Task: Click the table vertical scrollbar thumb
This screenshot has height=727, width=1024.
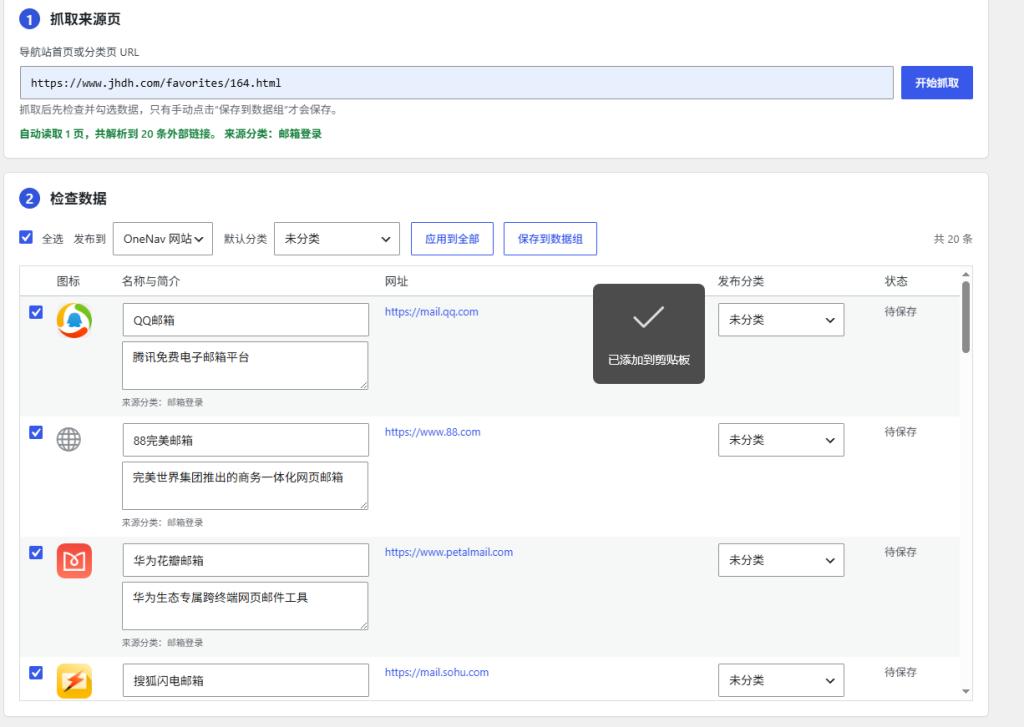Action: [966, 317]
